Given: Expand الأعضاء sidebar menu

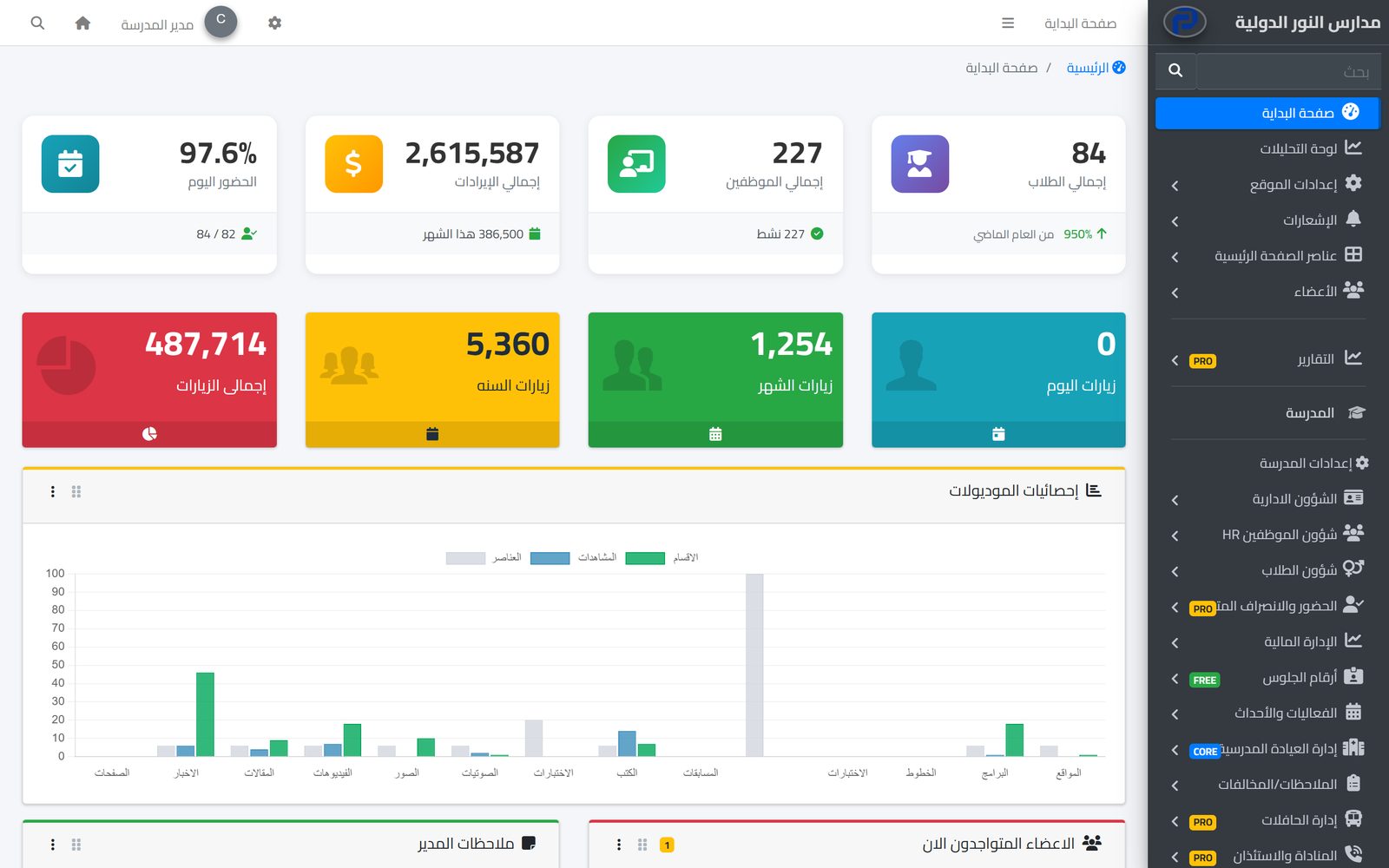Looking at the screenshot, I should pos(1267,291).
